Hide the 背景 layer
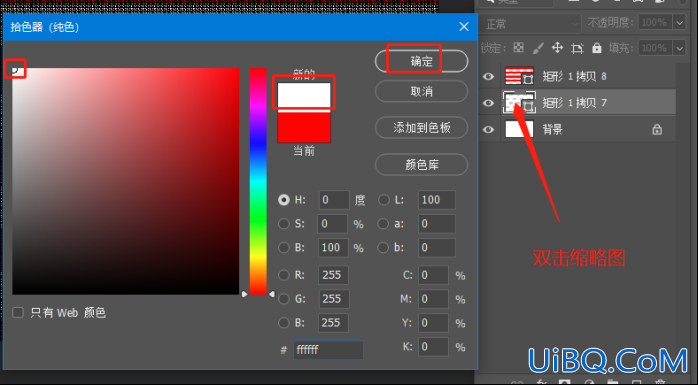The height and width of the screenshot is (385, 698). coord(488,130)
